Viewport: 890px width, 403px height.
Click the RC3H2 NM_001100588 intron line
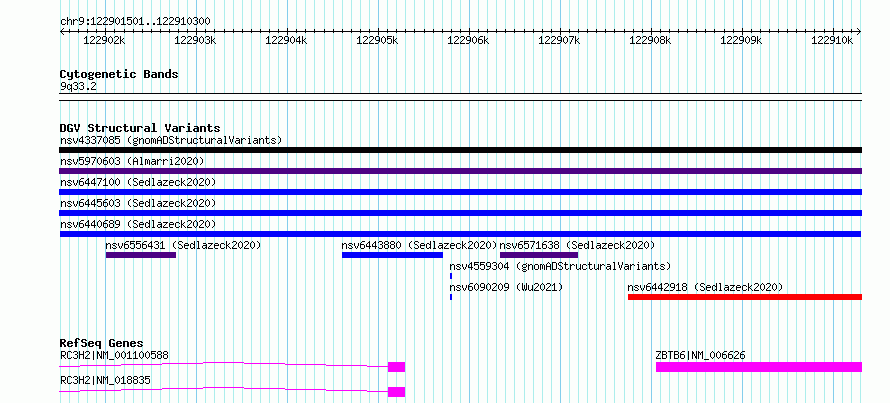224,364
